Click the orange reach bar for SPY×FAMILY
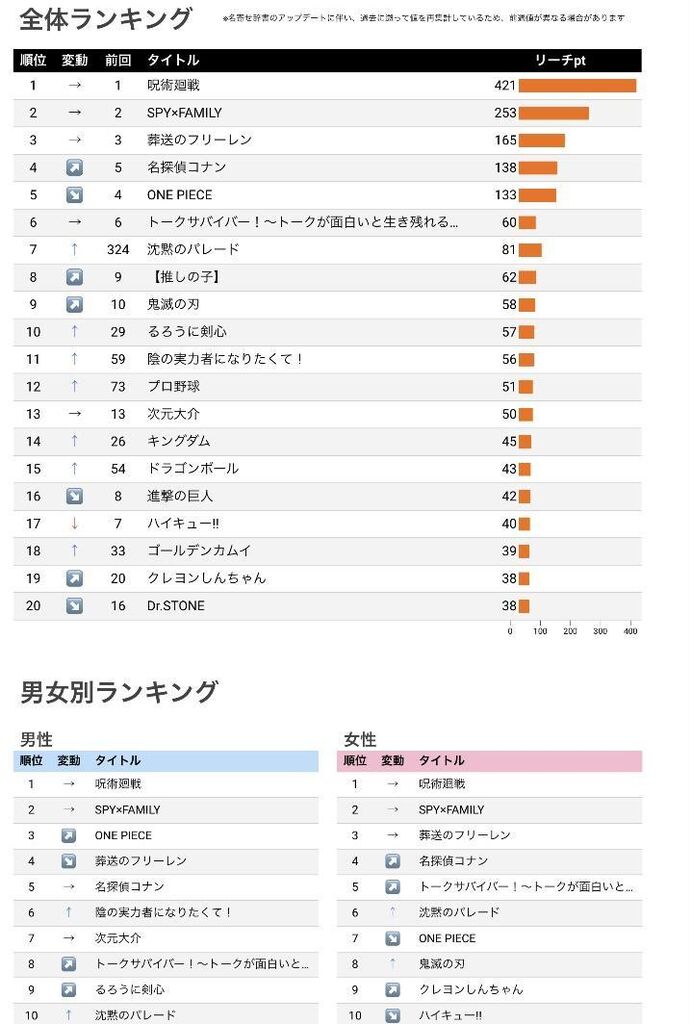This screenshot has height=1024, width=692. point(554,113)
